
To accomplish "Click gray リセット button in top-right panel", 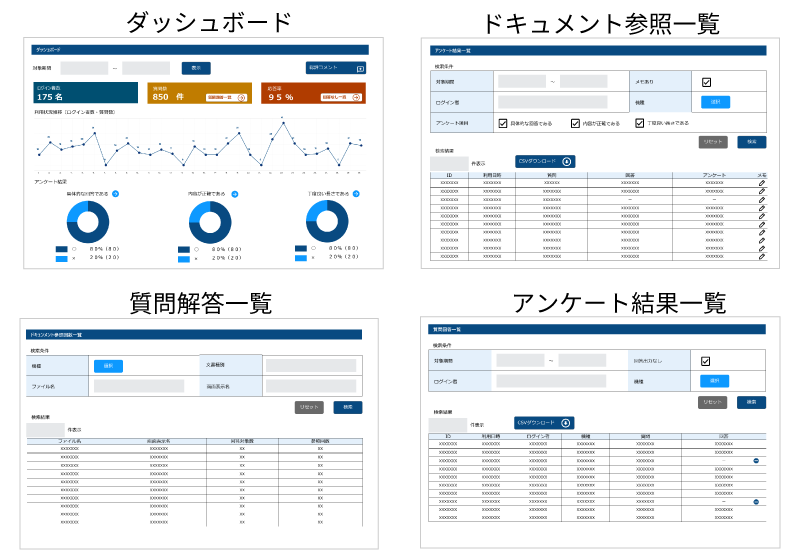I will point(712,142).
